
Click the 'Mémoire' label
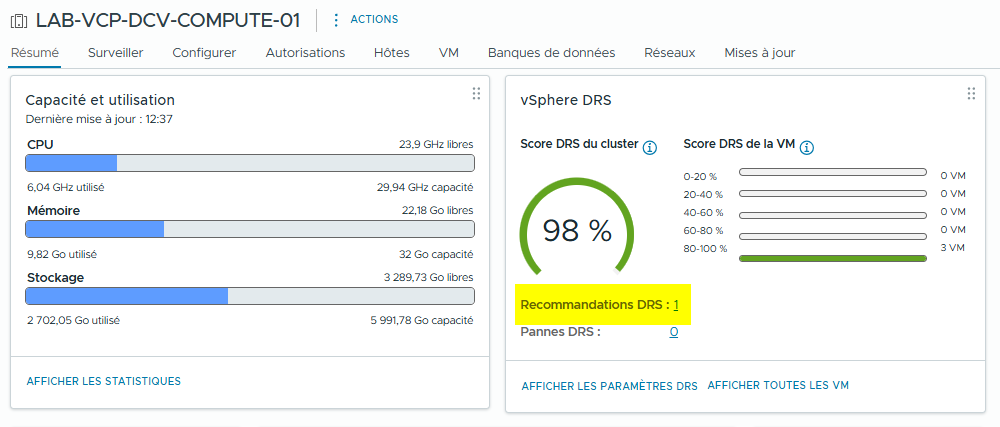[54, 211]
